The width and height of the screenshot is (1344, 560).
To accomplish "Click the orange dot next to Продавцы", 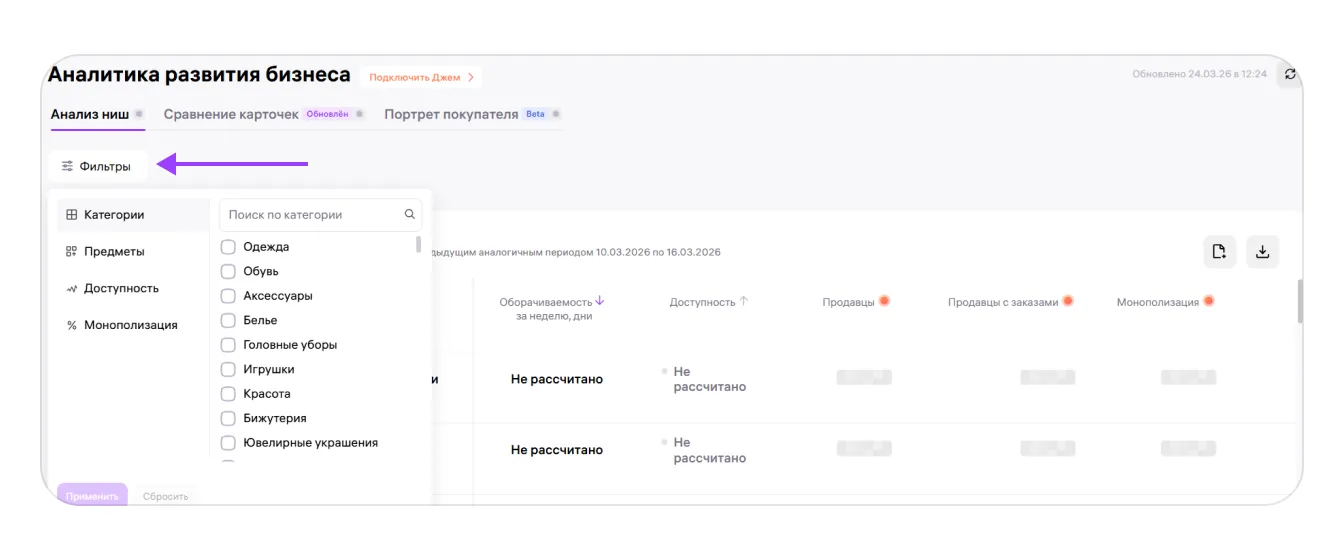I will click(x=884, y=301).
